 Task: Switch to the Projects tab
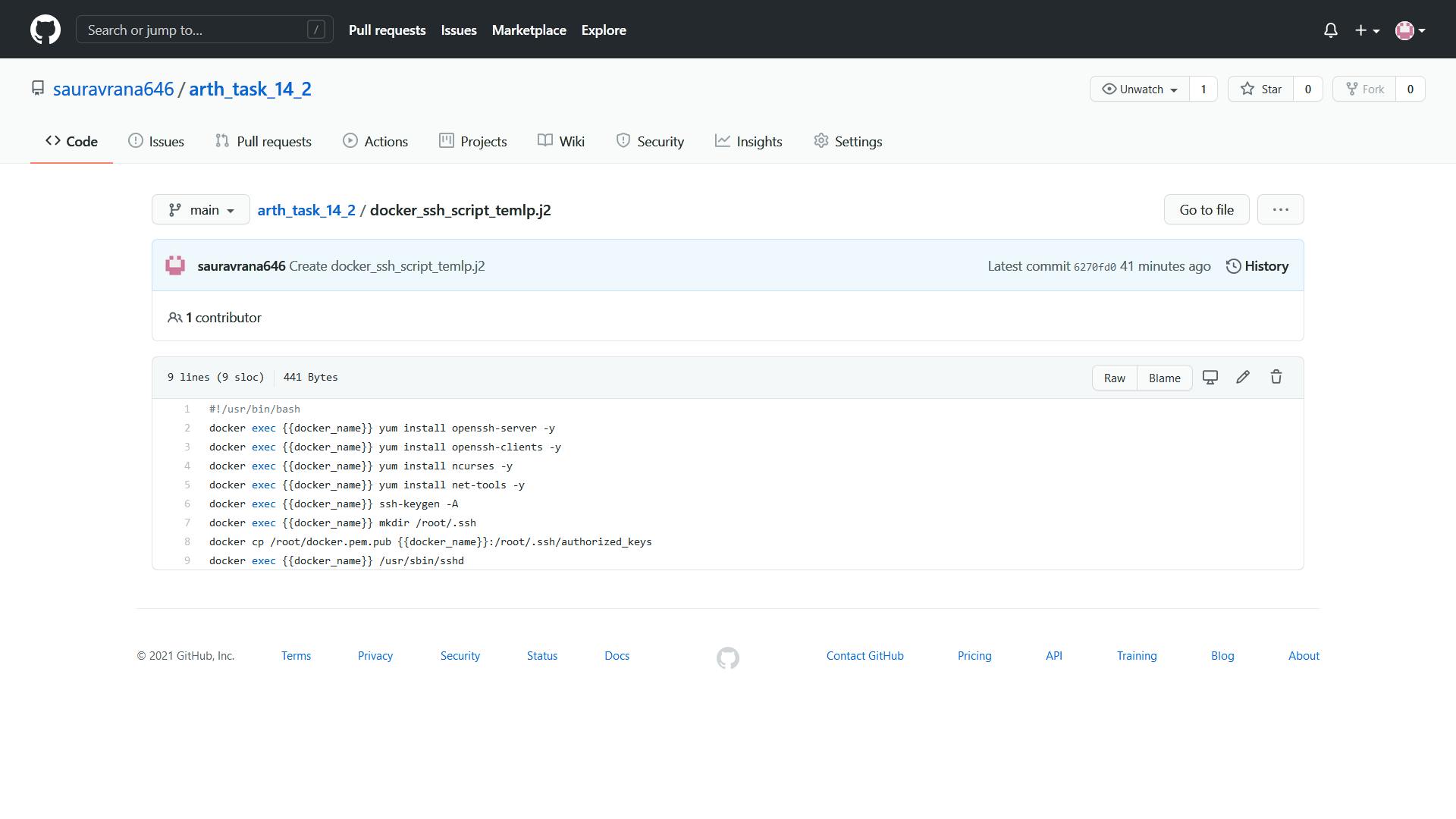(472, 141)
